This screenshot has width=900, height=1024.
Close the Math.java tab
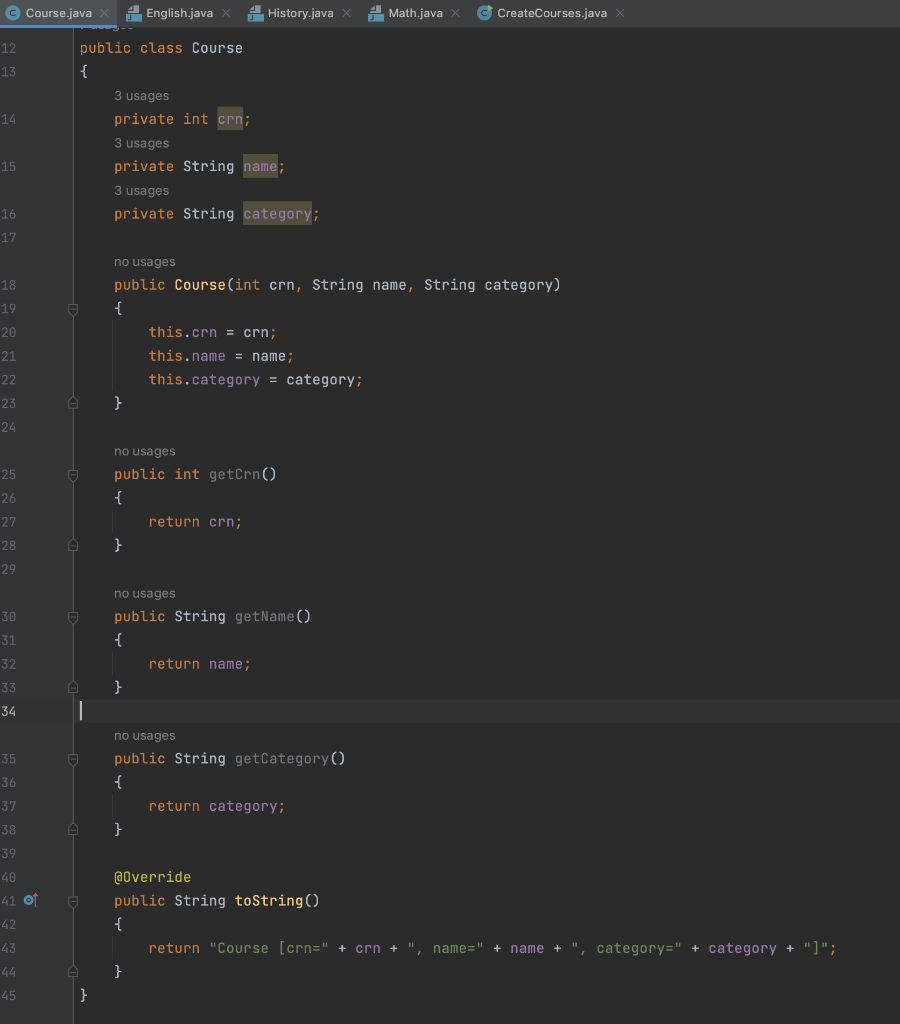click(x=455, y=13)
